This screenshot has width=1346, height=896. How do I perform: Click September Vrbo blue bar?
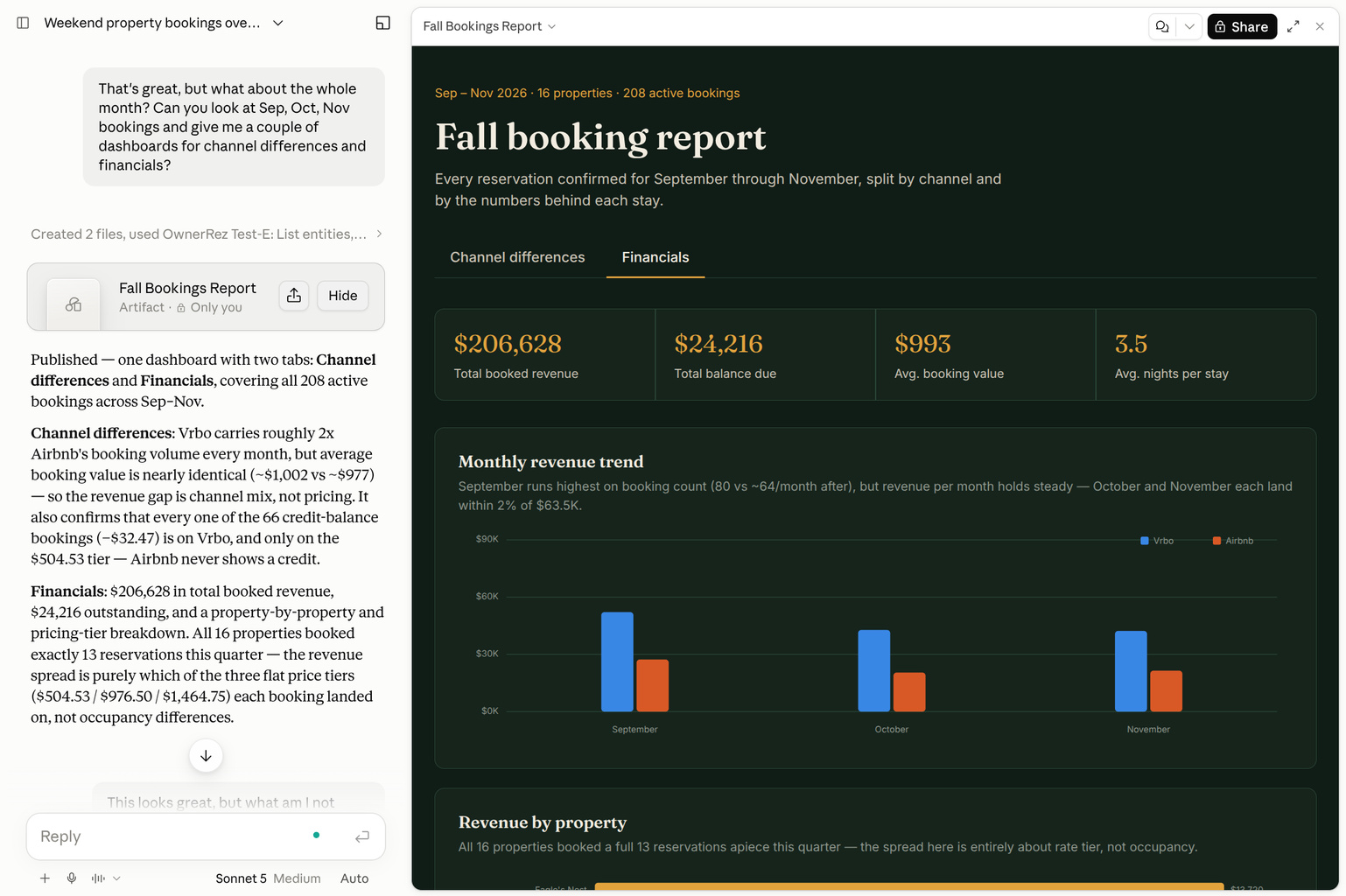[x=617, y=661]
